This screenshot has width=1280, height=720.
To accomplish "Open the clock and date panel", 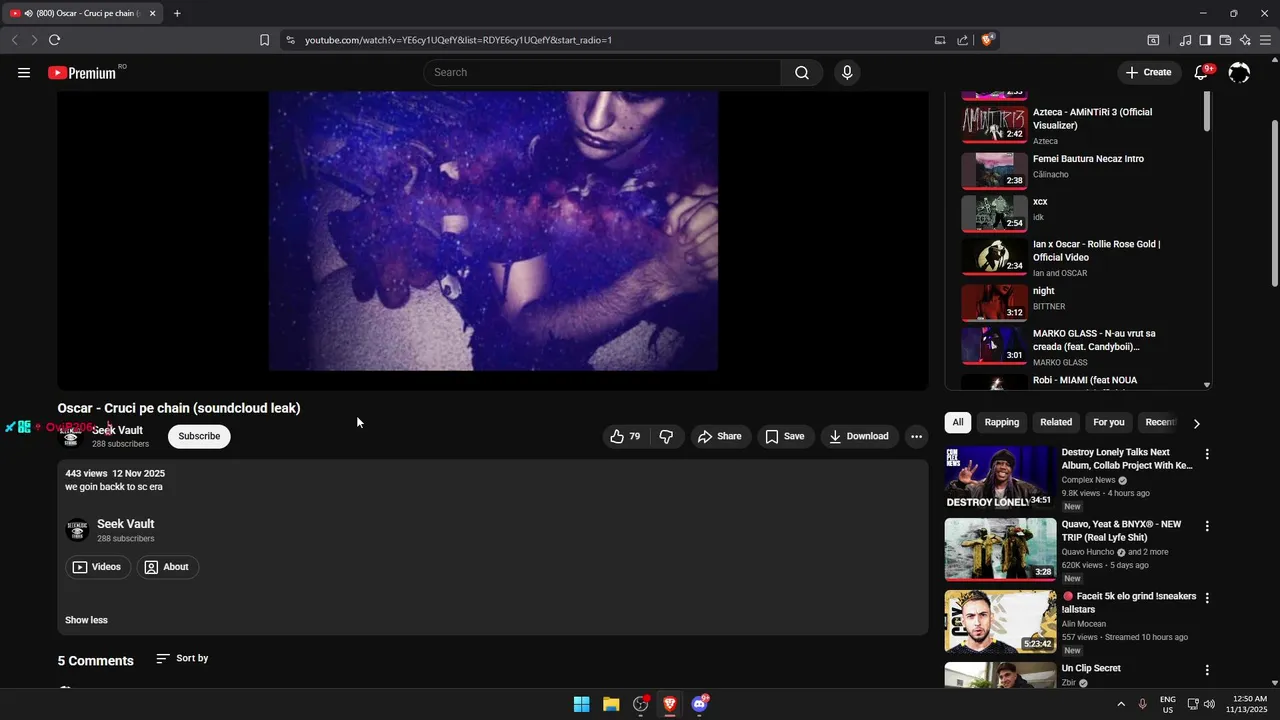I will click(x=1249, y=704).
